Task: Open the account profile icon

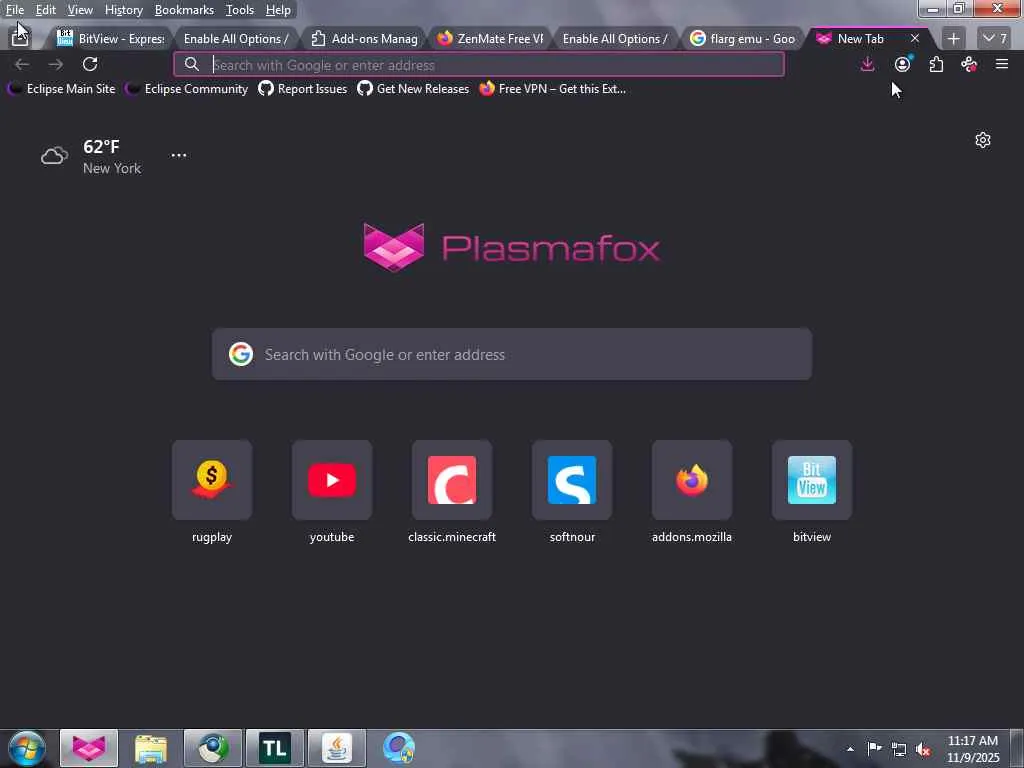Action: [903, 64]
